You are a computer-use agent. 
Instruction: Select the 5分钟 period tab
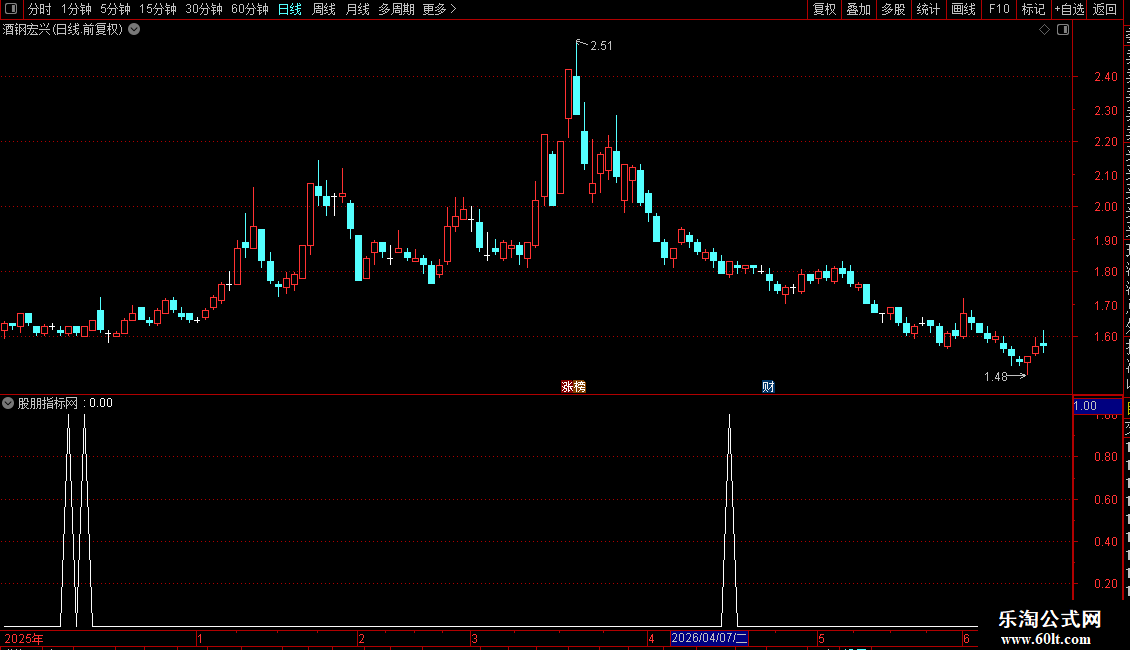115,9
